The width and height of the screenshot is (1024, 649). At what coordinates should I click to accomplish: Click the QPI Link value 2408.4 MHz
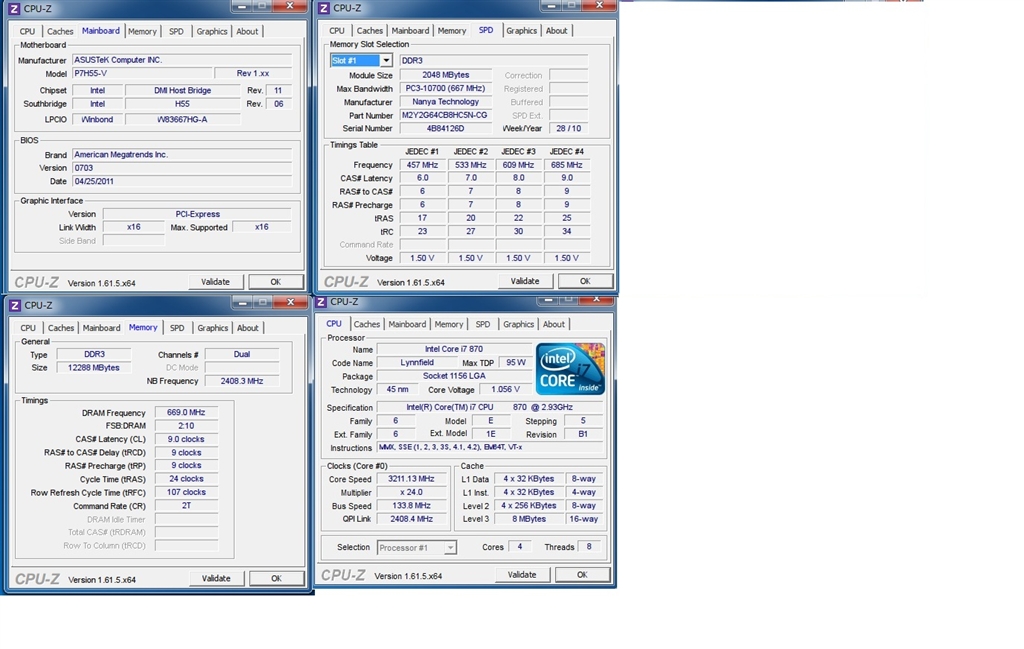pyautogui.click(x=411, y=519)
